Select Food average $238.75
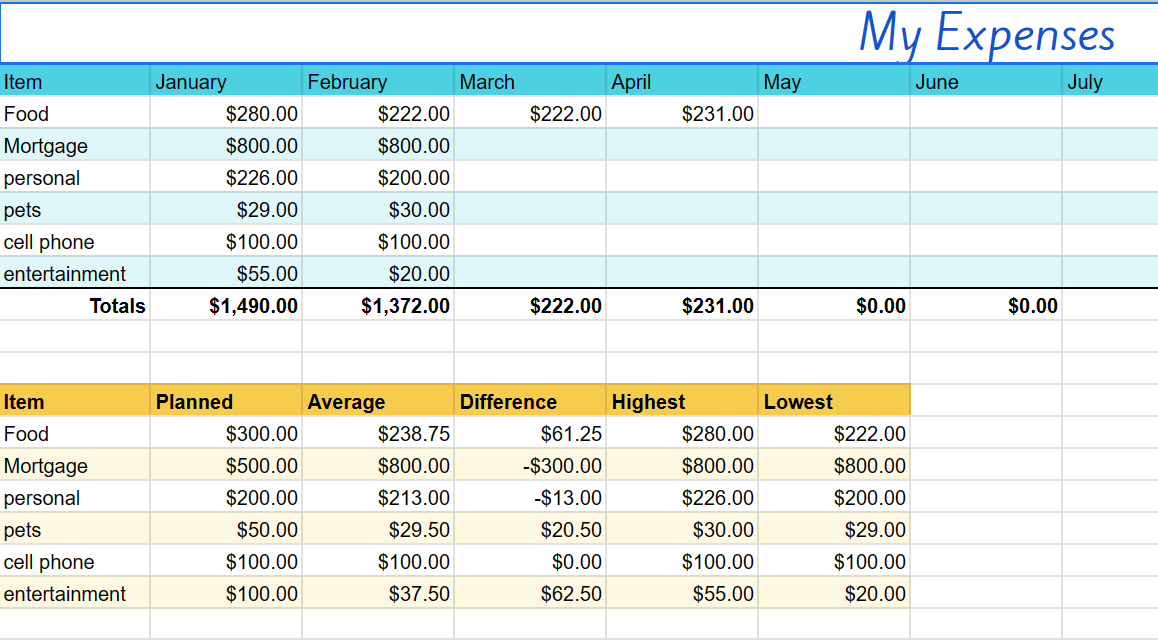 378,433
